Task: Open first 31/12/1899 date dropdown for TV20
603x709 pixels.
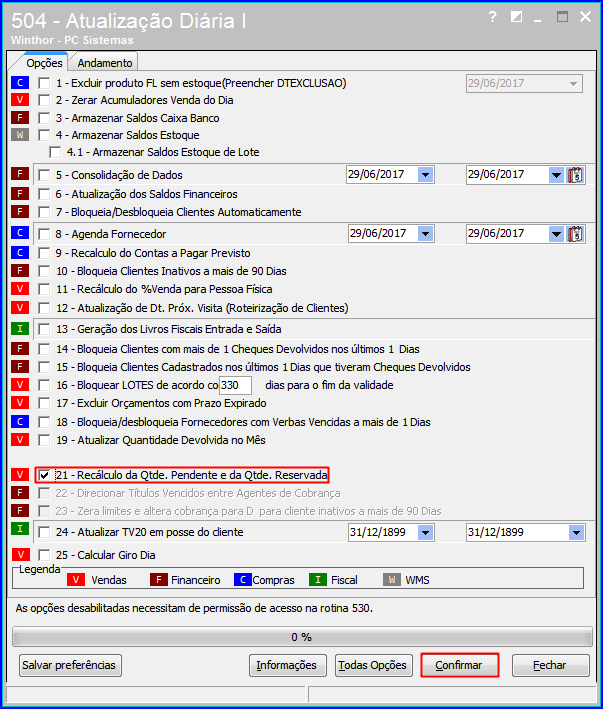Action: click(x=425, y=533)
